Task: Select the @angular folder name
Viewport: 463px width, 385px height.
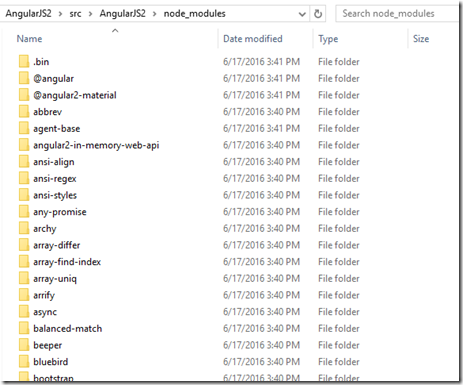Action: point(53,79)
